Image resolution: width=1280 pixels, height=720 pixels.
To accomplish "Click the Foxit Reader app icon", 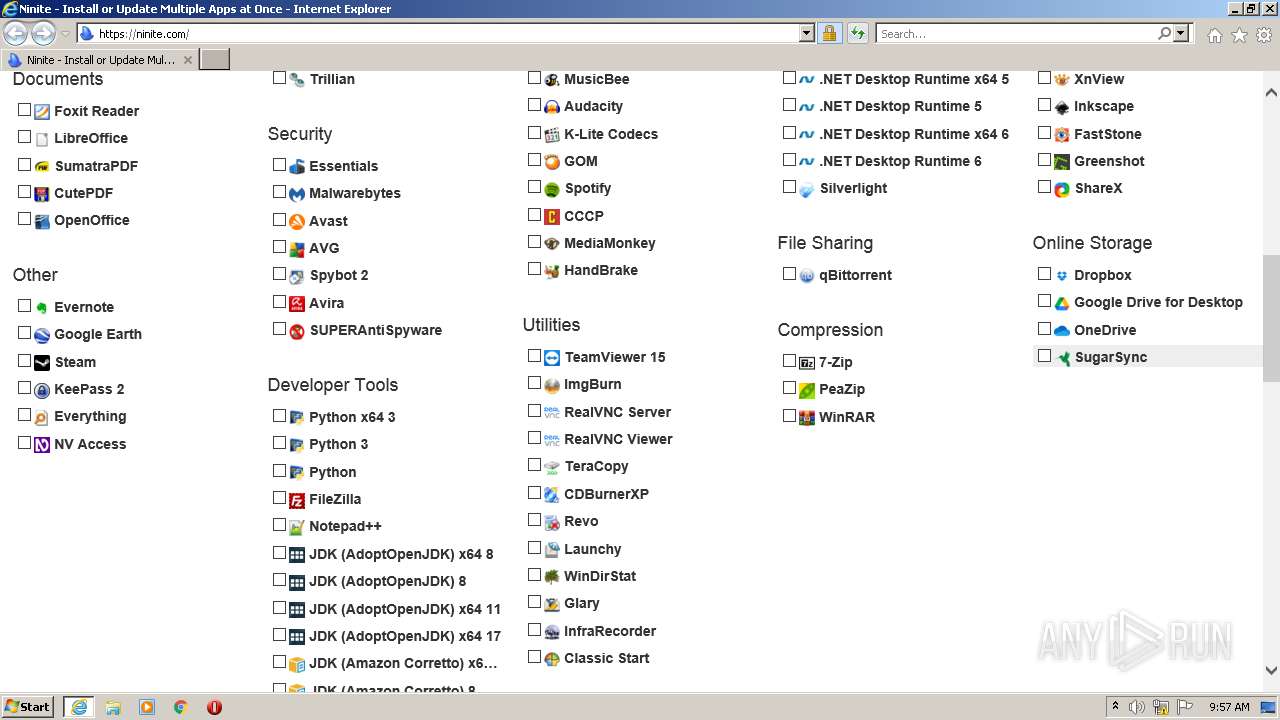I will point(42,112).
